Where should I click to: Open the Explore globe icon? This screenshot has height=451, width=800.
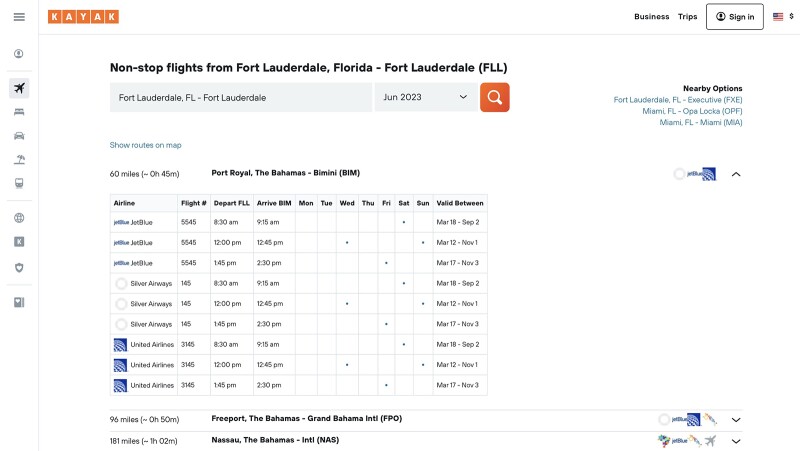19,218
